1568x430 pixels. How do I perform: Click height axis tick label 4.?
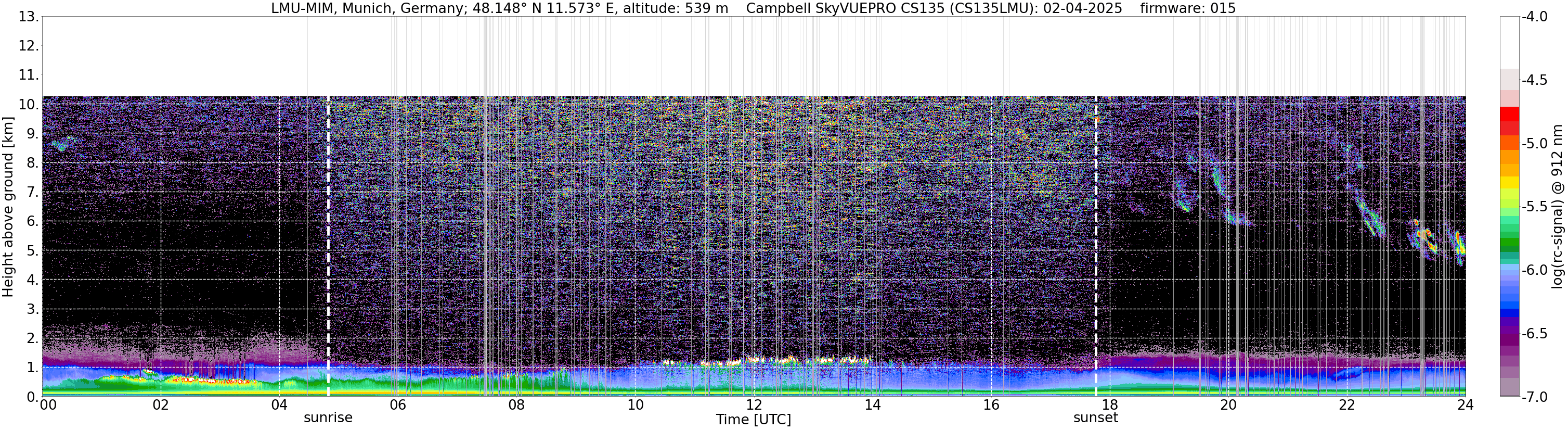pos(33,280)
